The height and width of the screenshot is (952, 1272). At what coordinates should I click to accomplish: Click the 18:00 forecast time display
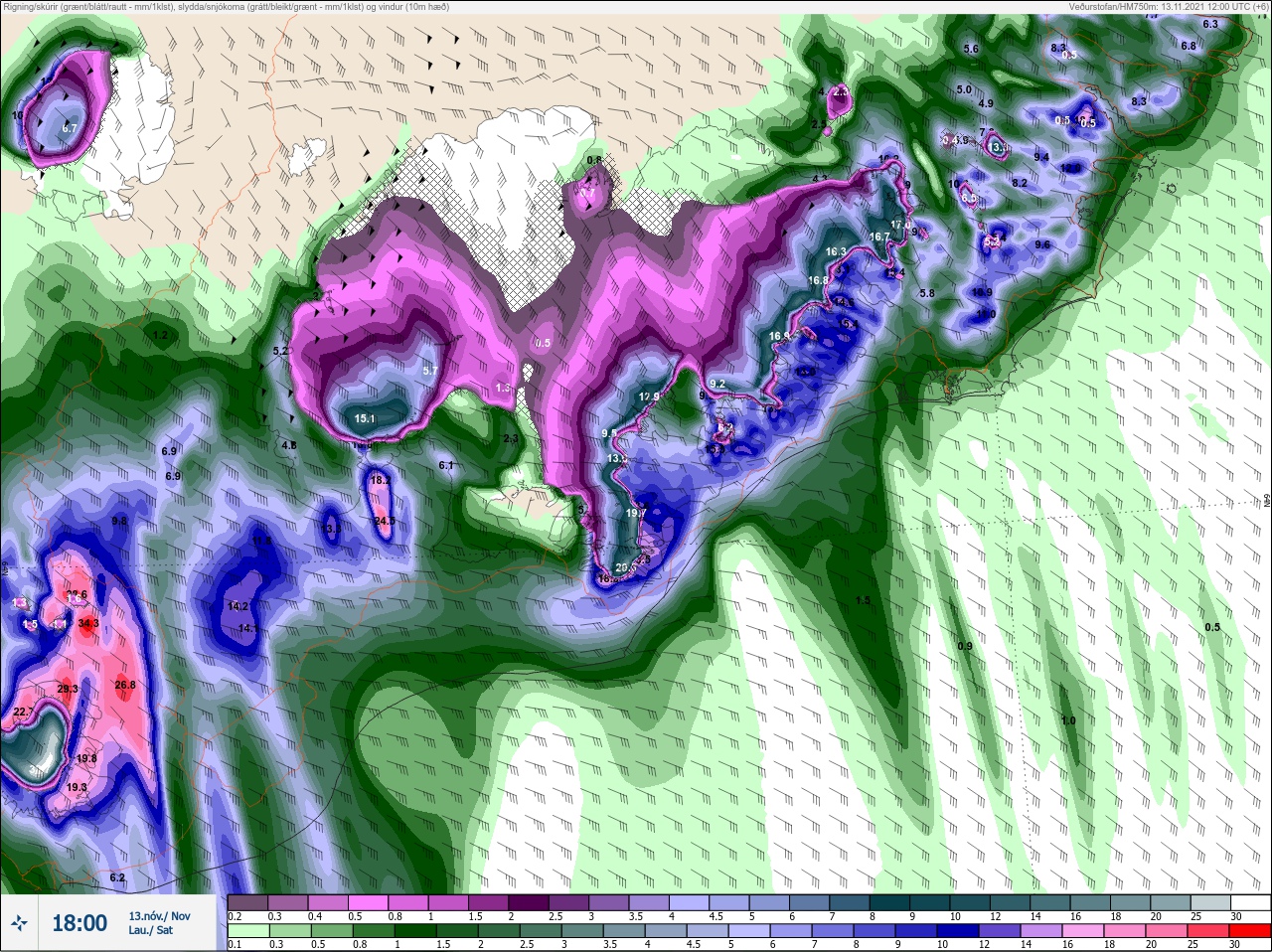79,923
